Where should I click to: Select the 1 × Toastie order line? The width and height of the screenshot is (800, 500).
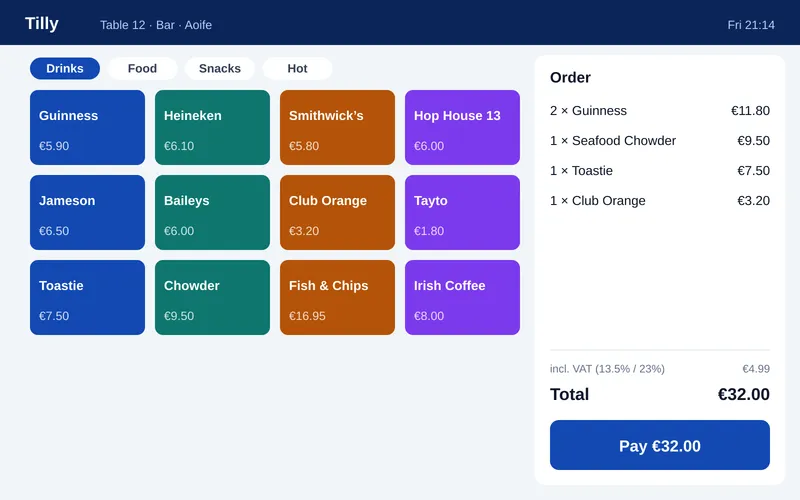tap(660, 171)
